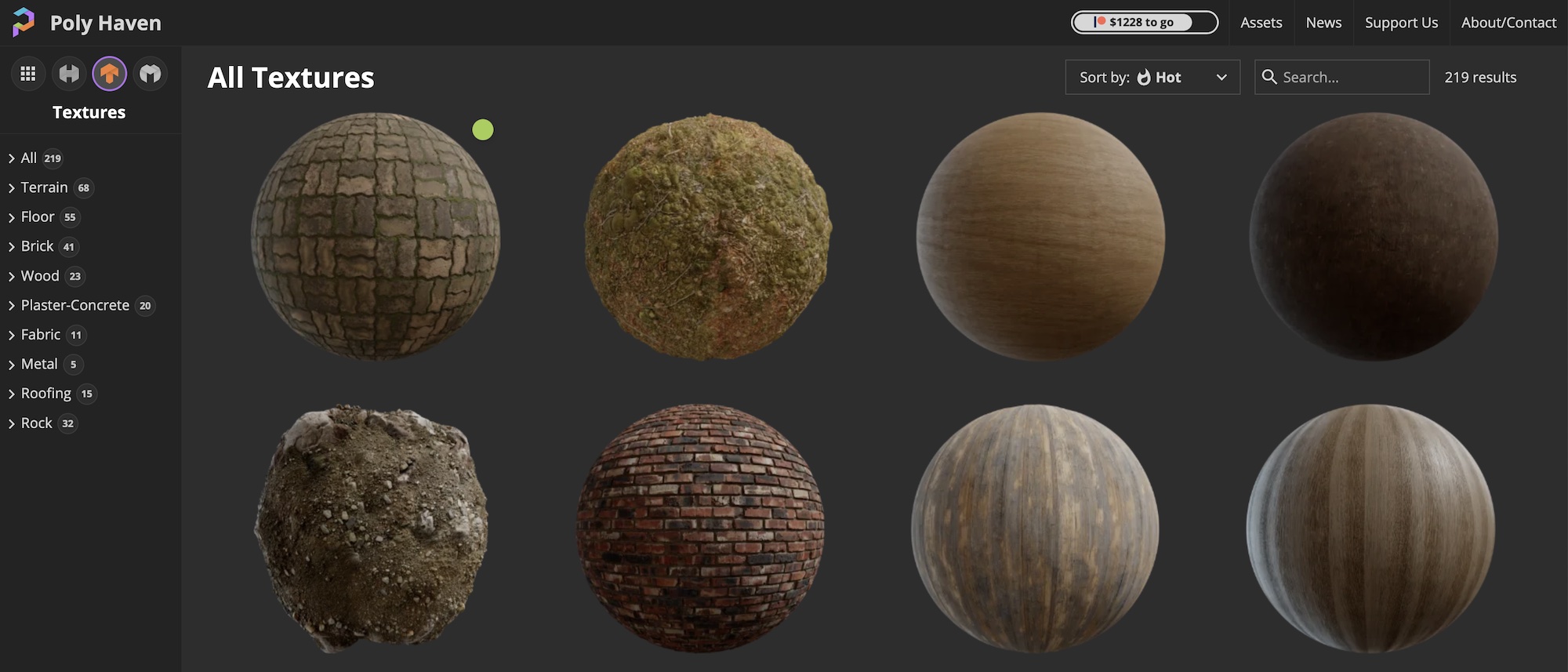Visit the About/Contact page
Screen dimensions: 1568x672
pyautogui.click(x=1508, y=23)
